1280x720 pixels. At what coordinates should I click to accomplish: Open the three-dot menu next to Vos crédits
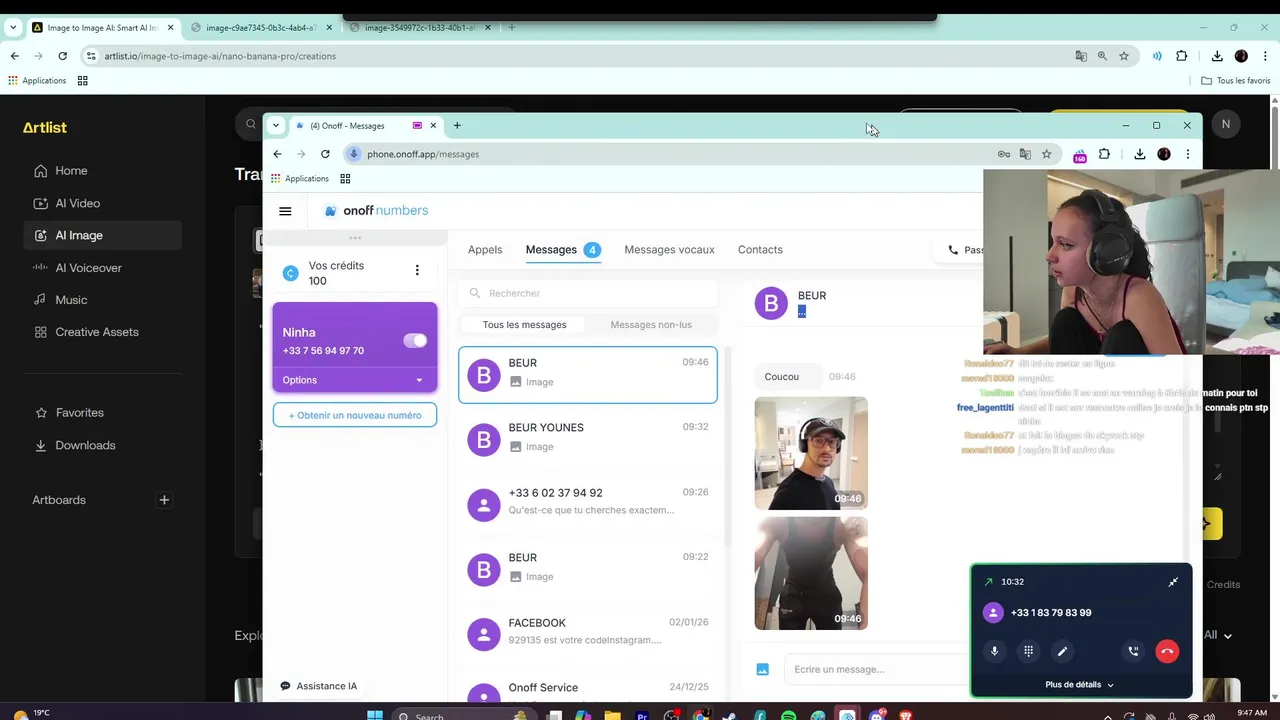pyautogui.click(x=417, y=270)
